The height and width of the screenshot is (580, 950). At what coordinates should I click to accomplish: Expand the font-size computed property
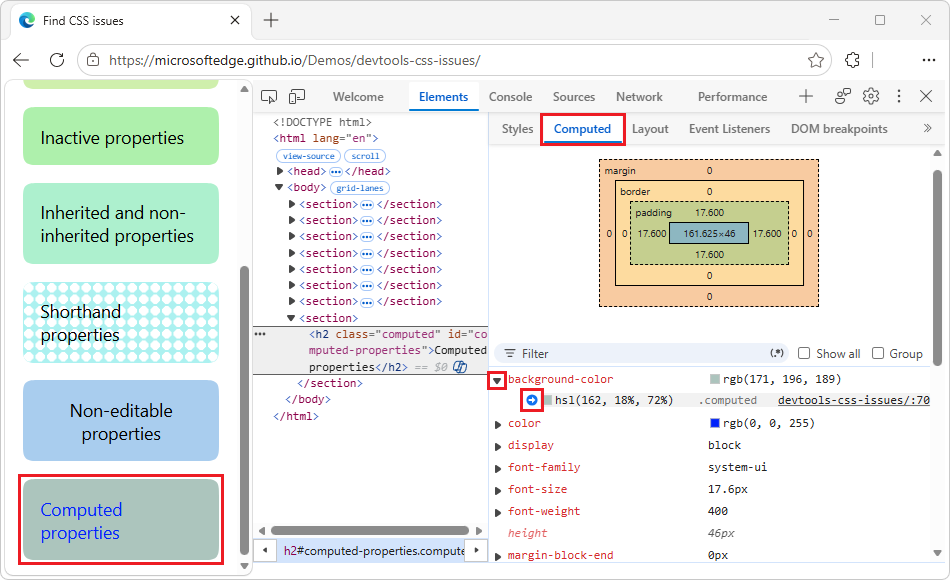tap(498, 490)
